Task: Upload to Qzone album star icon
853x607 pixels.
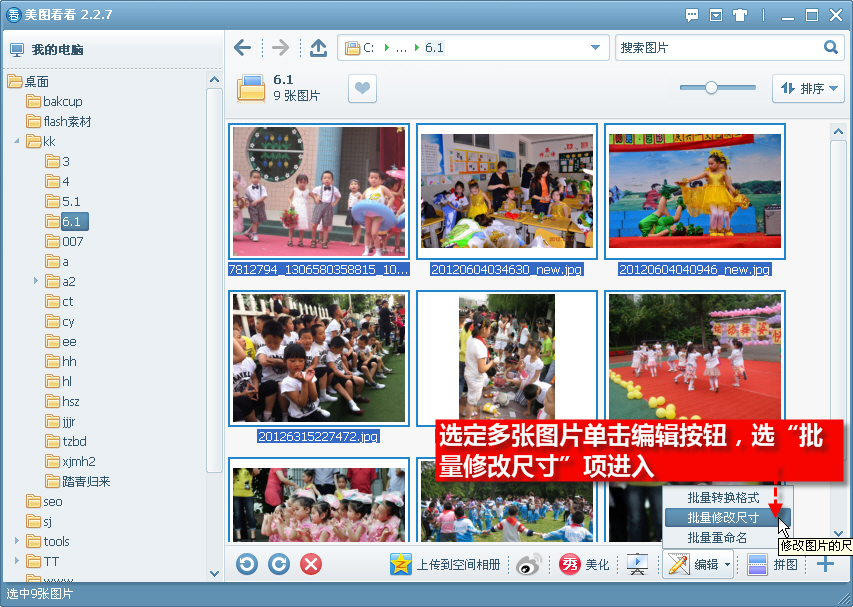Action: (401, 564)
